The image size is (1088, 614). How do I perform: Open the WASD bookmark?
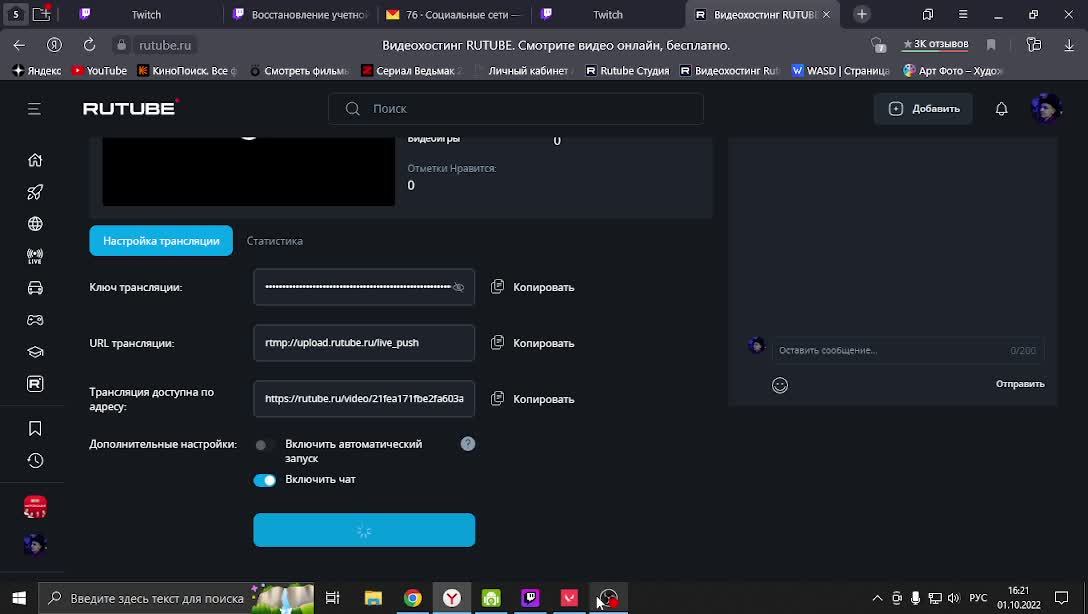point(840,71)
